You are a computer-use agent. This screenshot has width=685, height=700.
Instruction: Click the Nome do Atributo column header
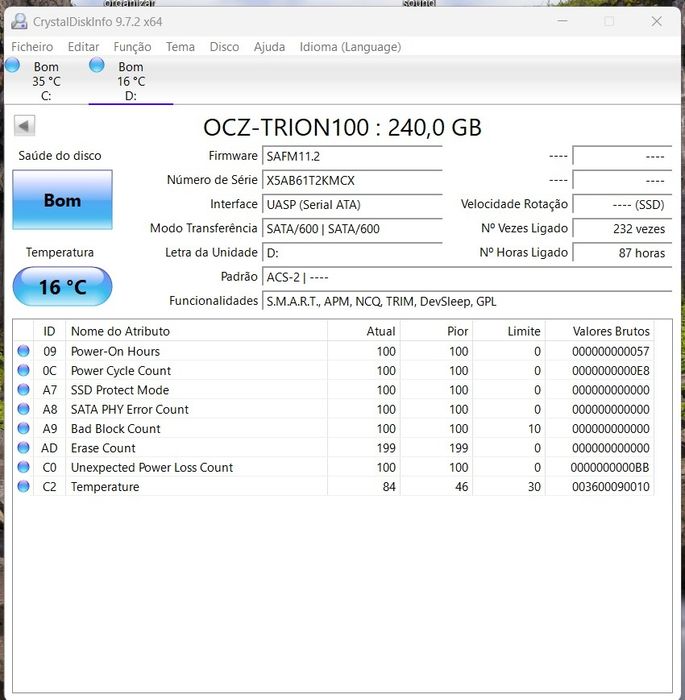pyautogui.click(x=196, y=331)
